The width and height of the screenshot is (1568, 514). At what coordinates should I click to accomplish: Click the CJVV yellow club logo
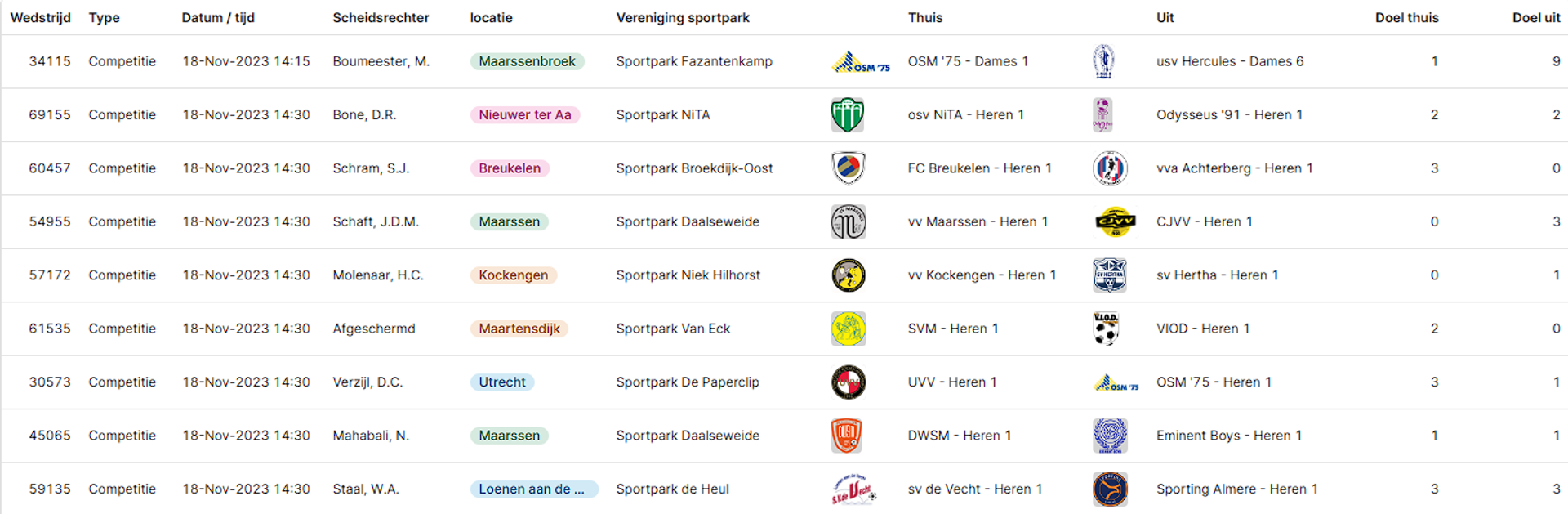[1115, 221]
